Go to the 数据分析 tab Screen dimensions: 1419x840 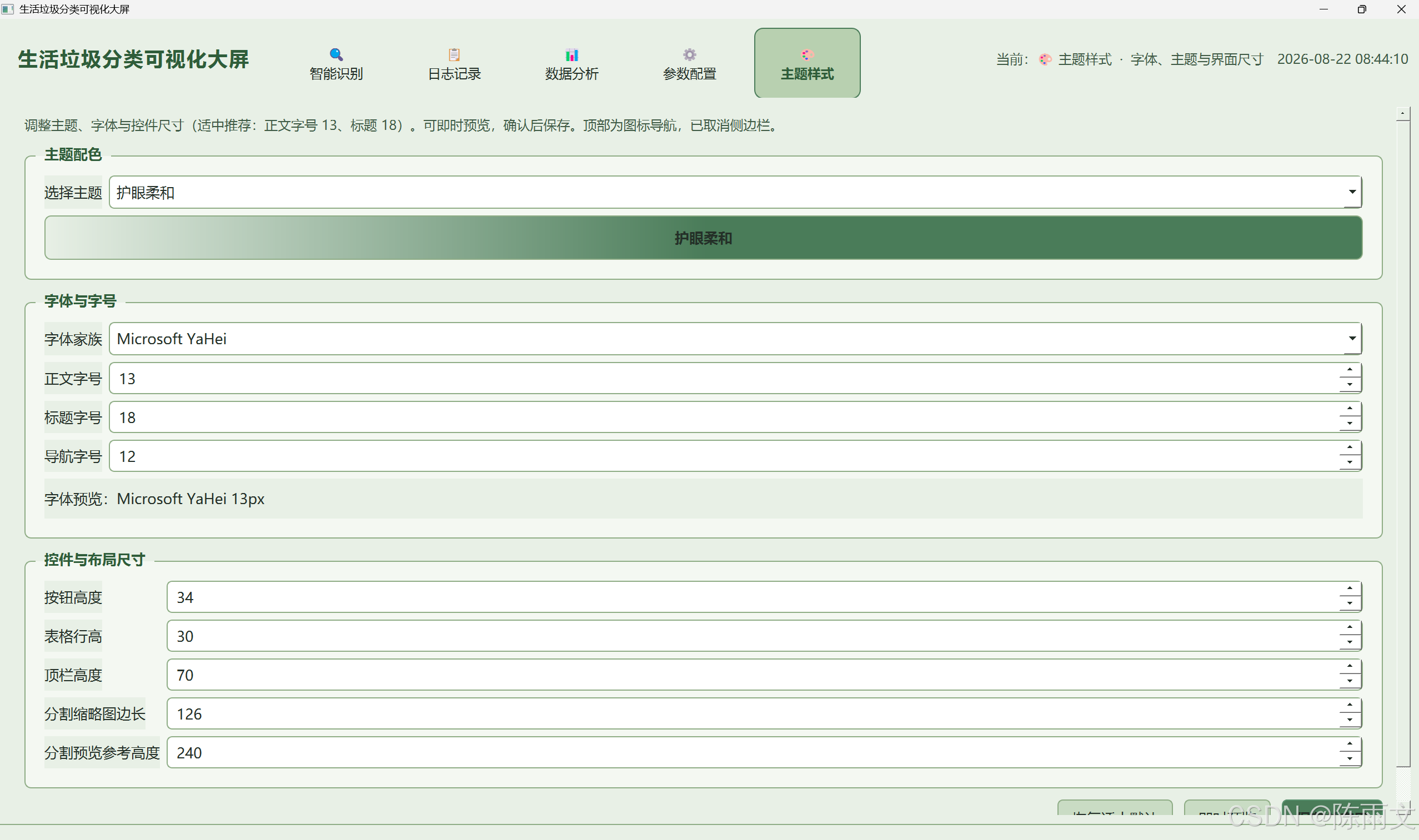(x=571, y=63)
